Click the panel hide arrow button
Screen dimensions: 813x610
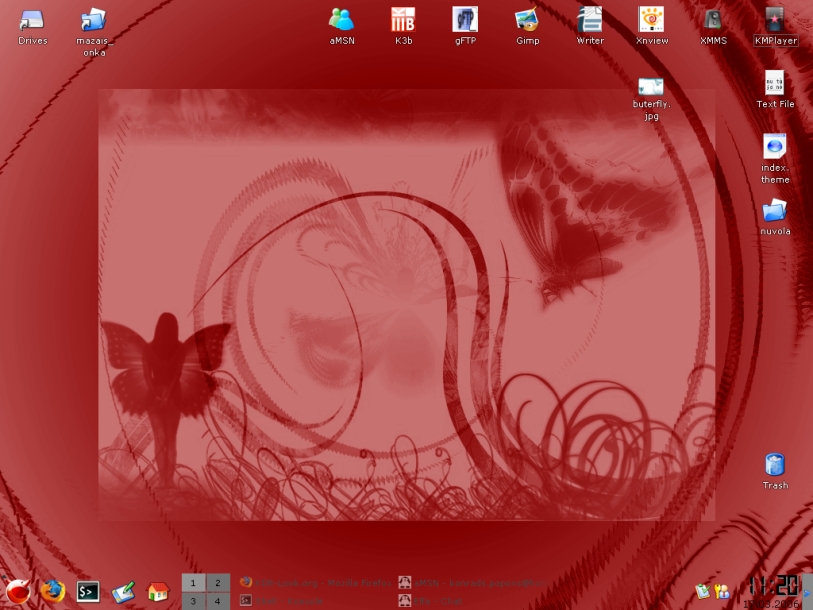click(x=807, y=592)
